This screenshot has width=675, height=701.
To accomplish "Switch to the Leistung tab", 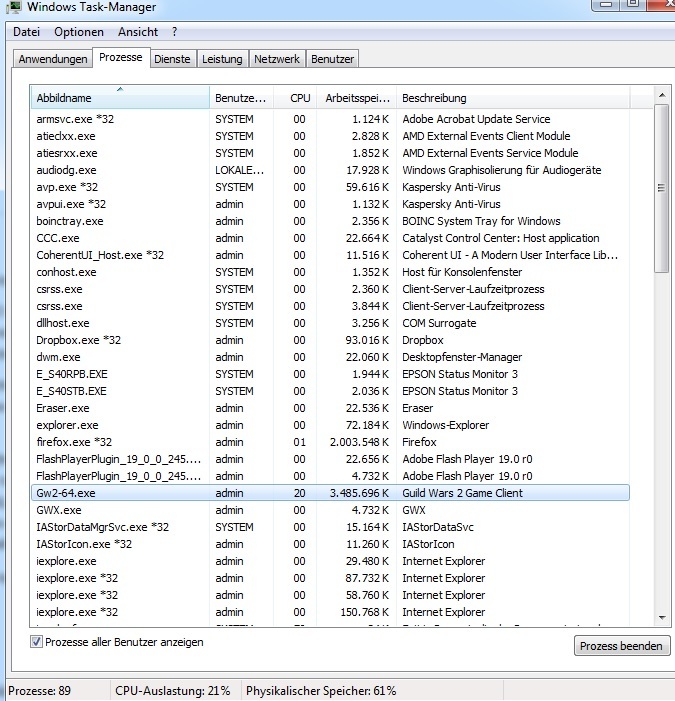I will (x=222, y=59).
